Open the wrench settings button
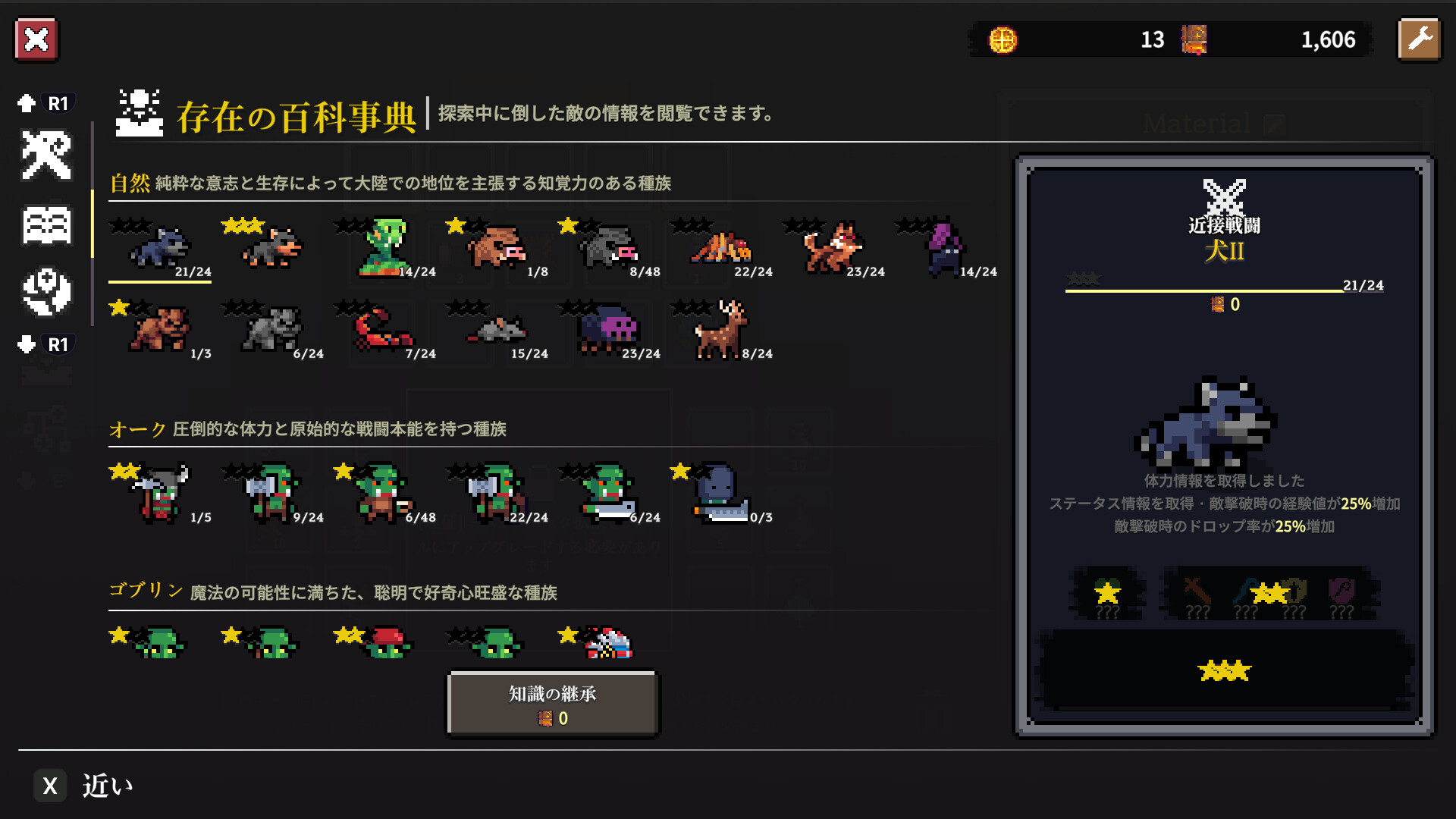 pyautogui.click(x=1419, y=39)
